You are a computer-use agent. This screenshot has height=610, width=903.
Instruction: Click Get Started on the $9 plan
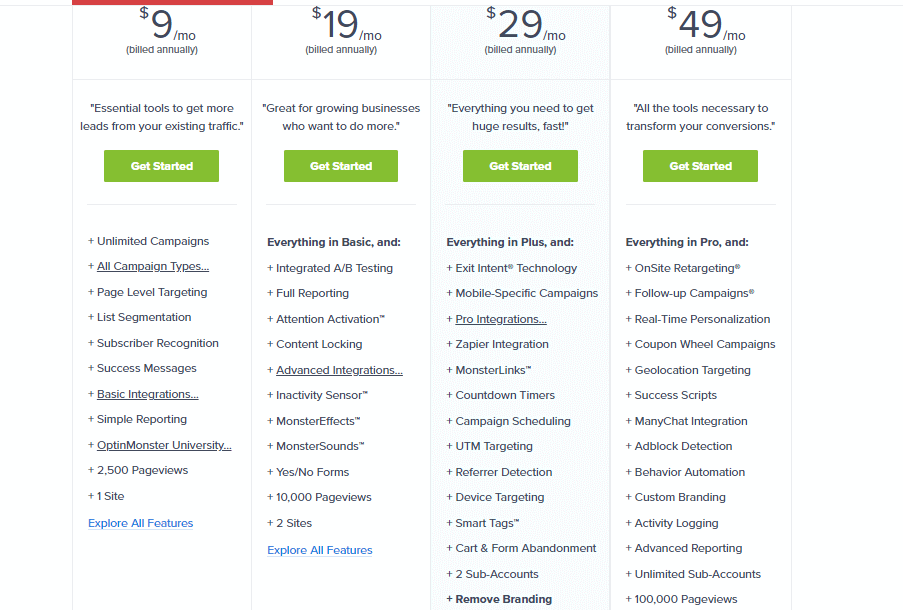(161, 166)
